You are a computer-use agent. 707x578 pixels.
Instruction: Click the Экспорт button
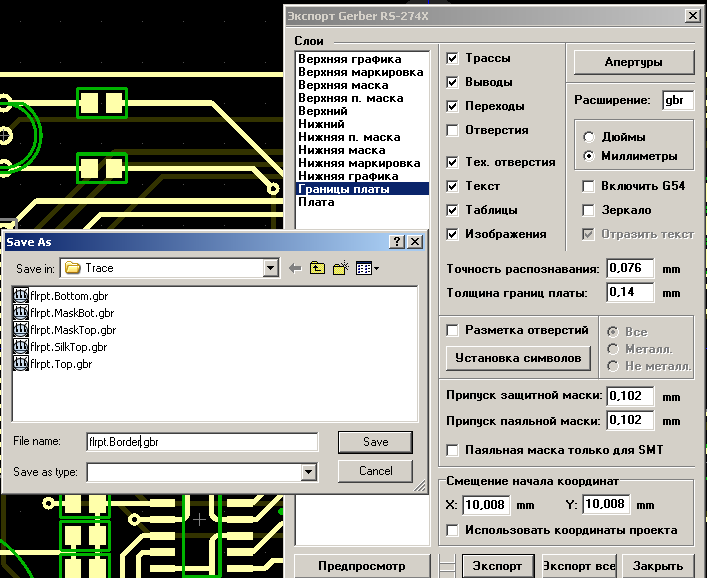[x=498, y=566]
